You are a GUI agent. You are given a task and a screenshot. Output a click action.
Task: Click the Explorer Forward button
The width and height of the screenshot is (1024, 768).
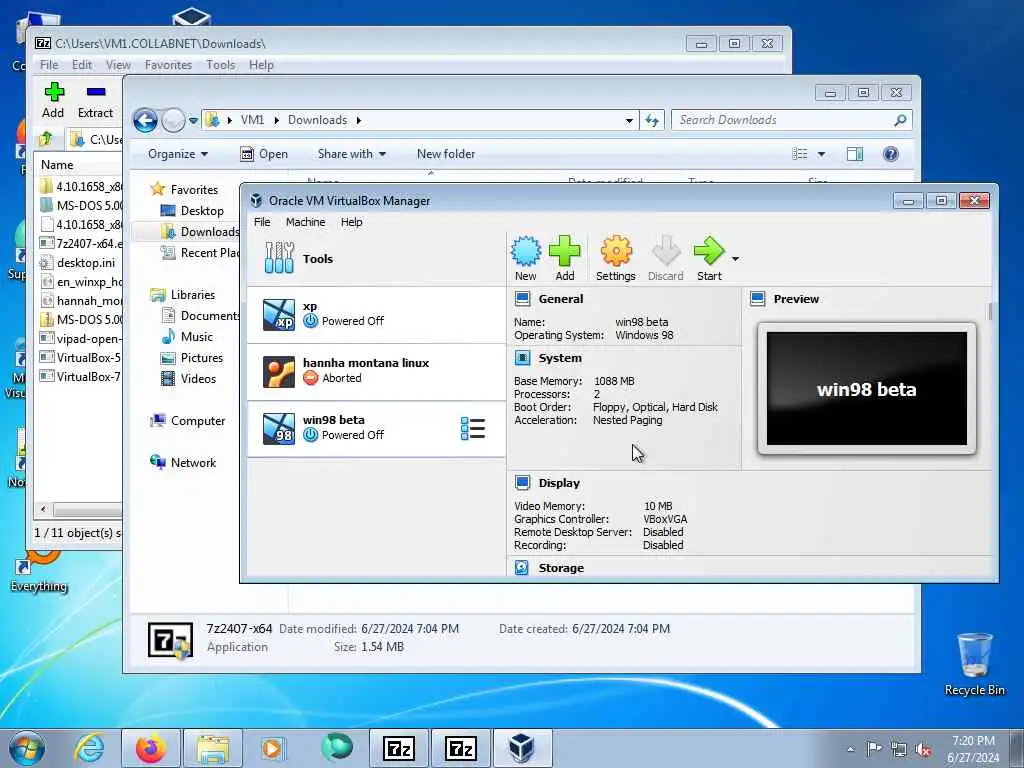173,120
